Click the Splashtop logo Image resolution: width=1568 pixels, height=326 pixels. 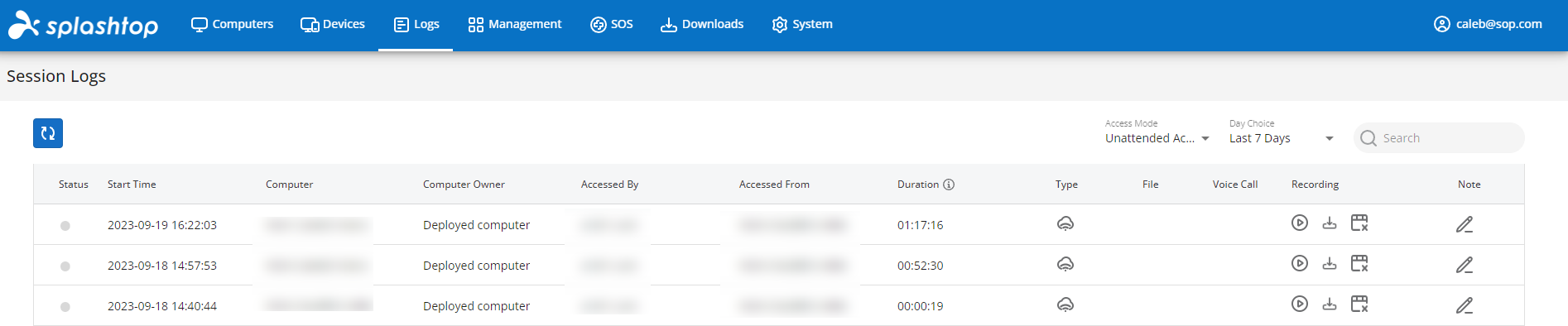(83, 25)
